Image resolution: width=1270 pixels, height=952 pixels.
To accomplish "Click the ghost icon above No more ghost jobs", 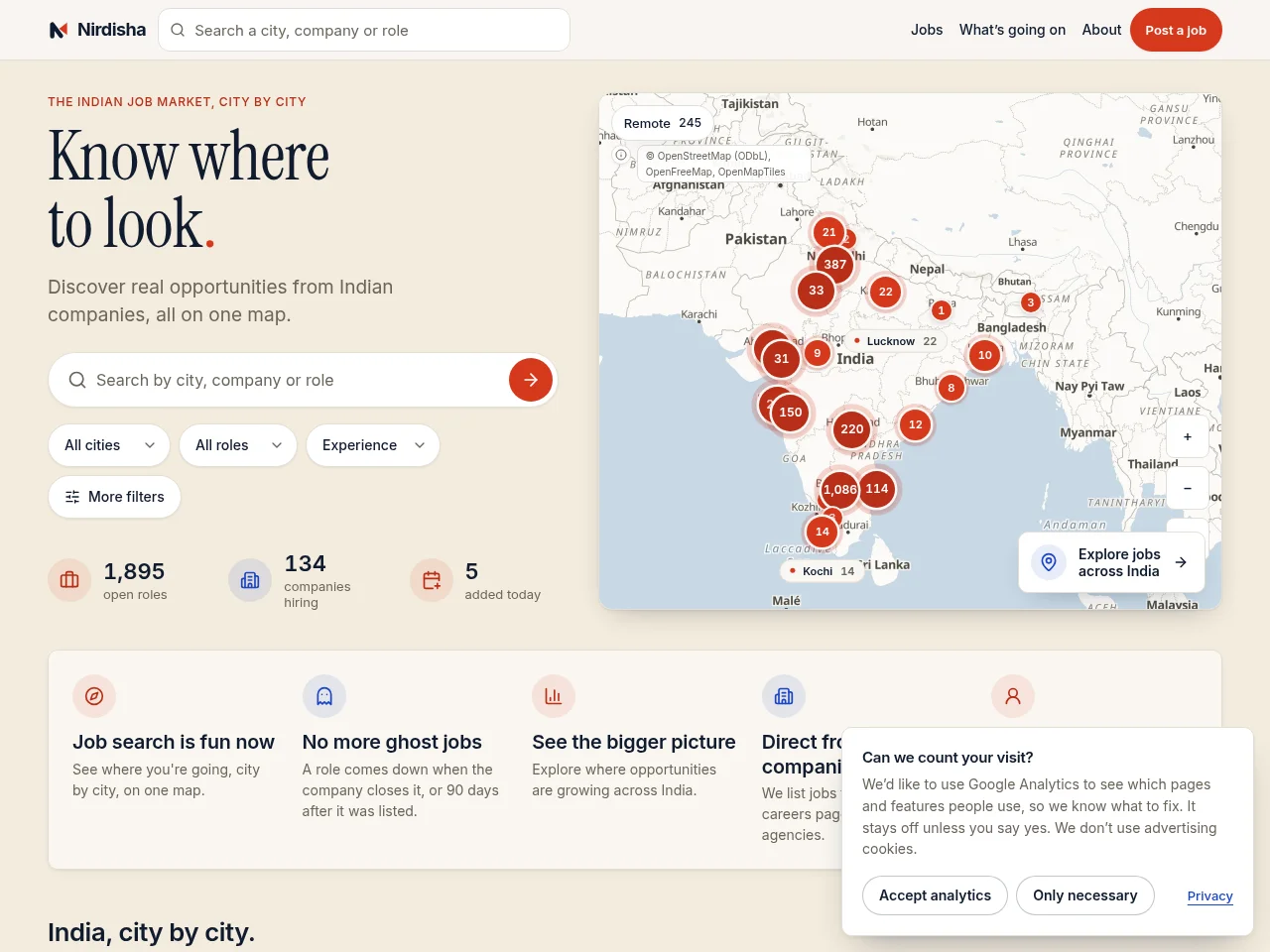I will 324,696.
